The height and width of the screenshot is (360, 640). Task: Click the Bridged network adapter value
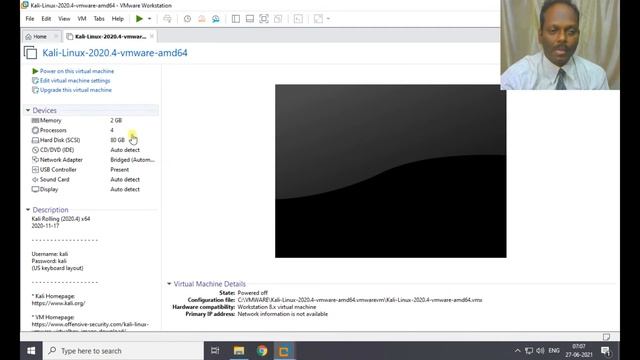(133, 160)
